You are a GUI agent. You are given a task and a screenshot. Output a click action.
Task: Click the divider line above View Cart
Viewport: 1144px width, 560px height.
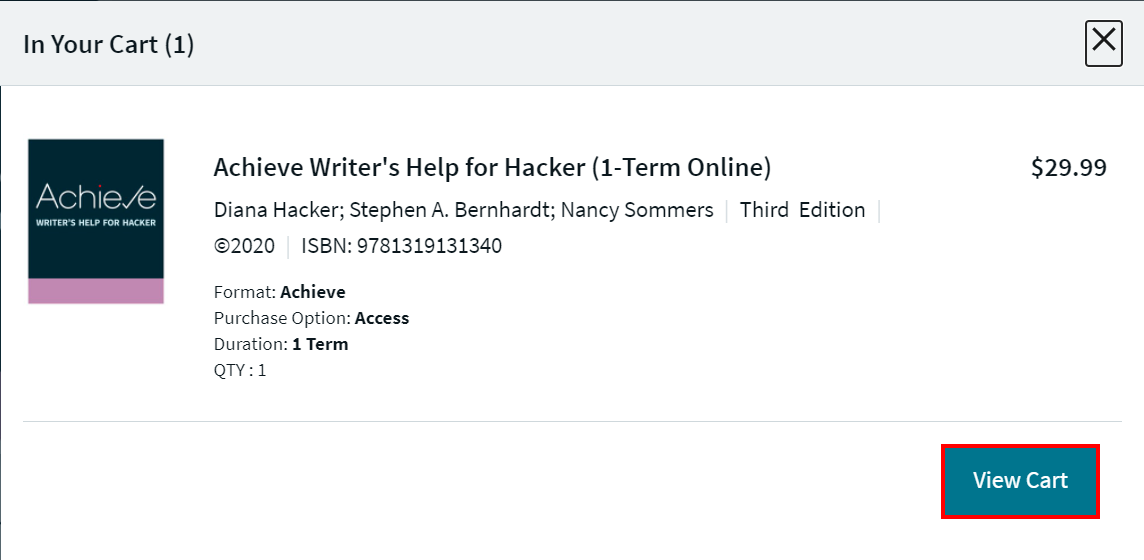[572, 421]
